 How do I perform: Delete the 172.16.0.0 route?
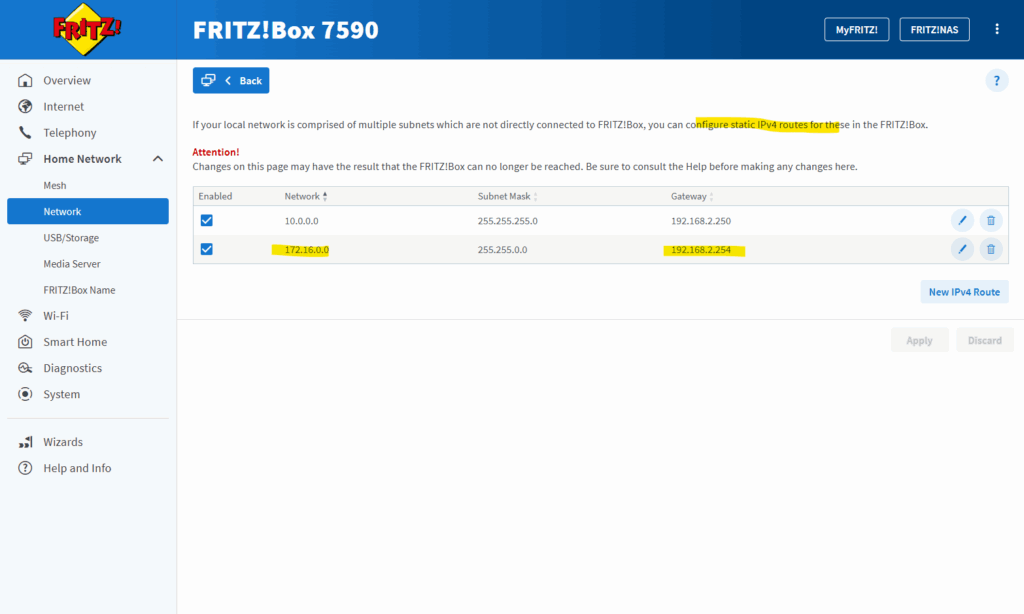991,250
